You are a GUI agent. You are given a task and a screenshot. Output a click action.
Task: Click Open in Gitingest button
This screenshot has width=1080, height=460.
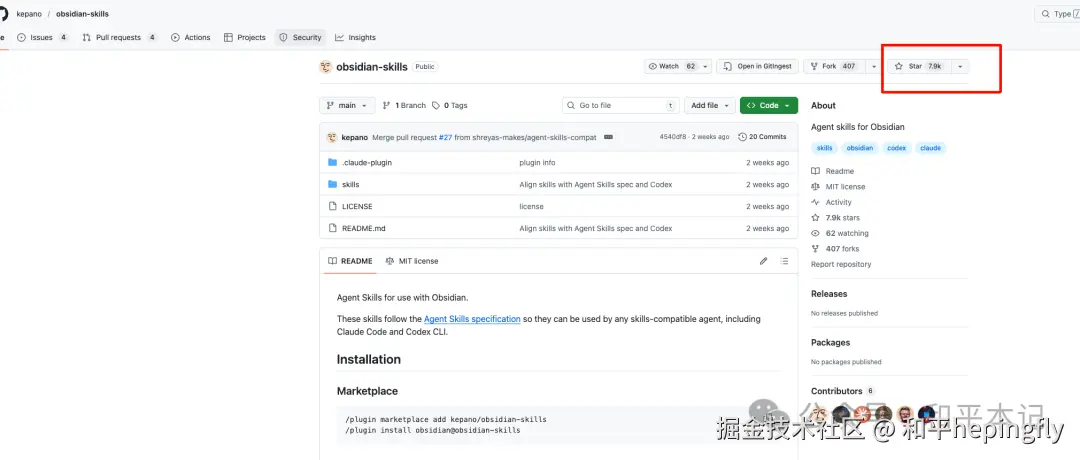758,66
